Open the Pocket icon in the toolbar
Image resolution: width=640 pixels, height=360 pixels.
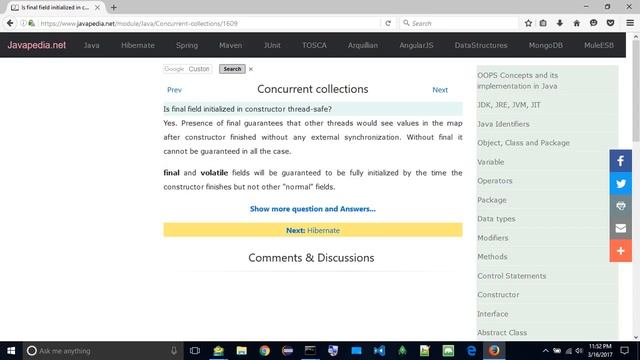(x=610, y=23)
